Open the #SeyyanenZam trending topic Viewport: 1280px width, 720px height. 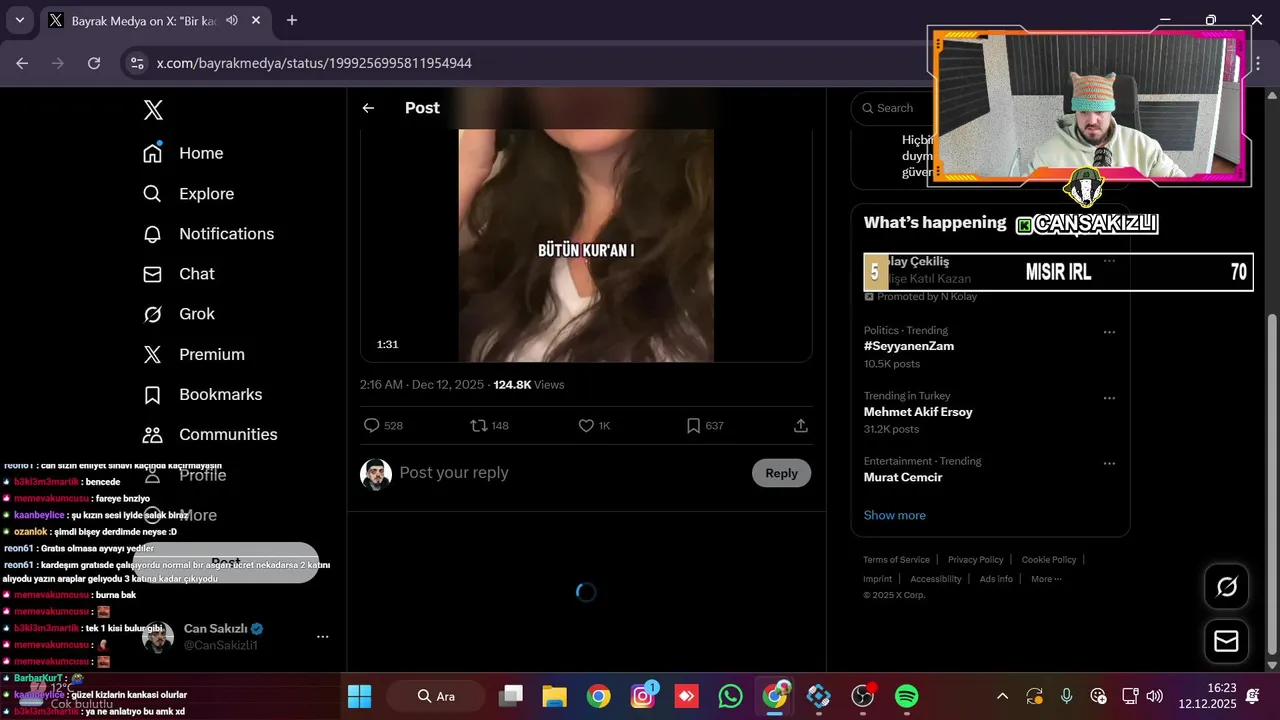tap(909, 346)
